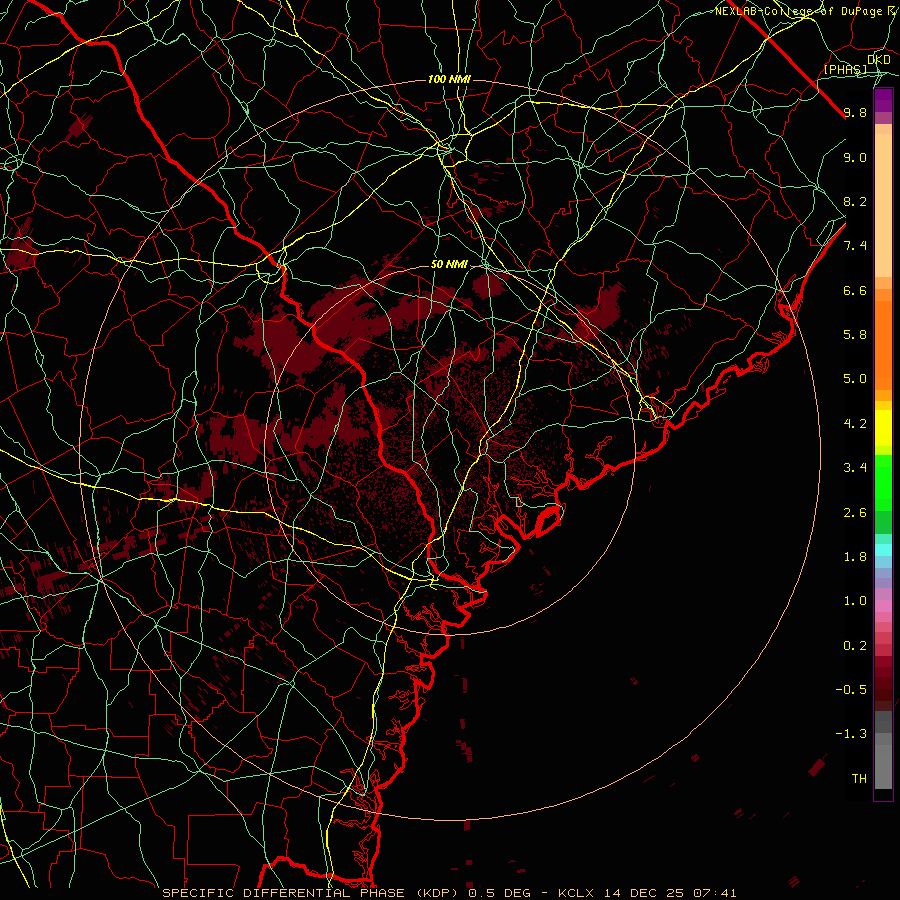Image resolution: width=900 pixels, height=900 pixels.
Task: Click the KCLX radar site identifier
Action: 576,893
